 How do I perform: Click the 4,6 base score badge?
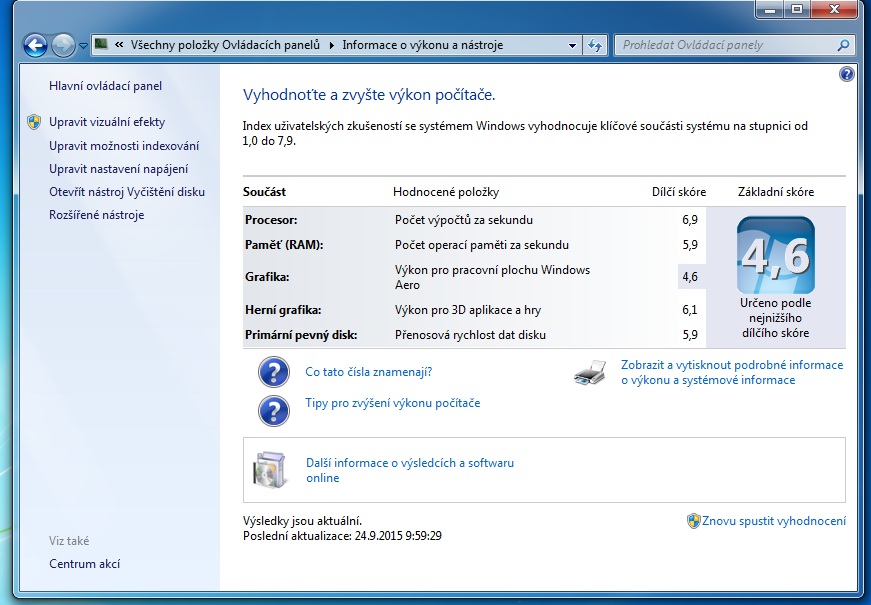(x=775, y=255)
